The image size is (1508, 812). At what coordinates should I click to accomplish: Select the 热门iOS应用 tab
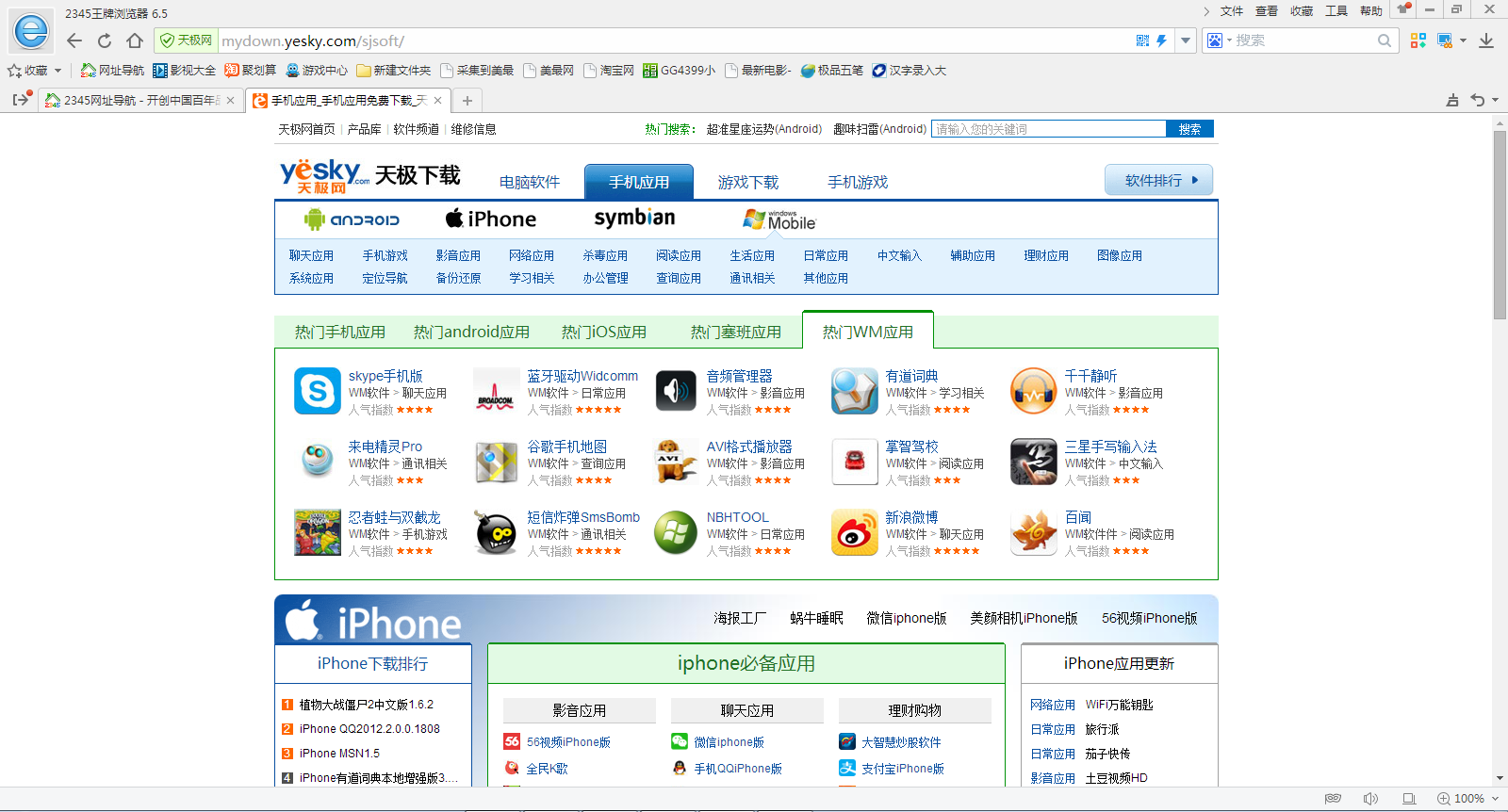click(x=604, y=332)
